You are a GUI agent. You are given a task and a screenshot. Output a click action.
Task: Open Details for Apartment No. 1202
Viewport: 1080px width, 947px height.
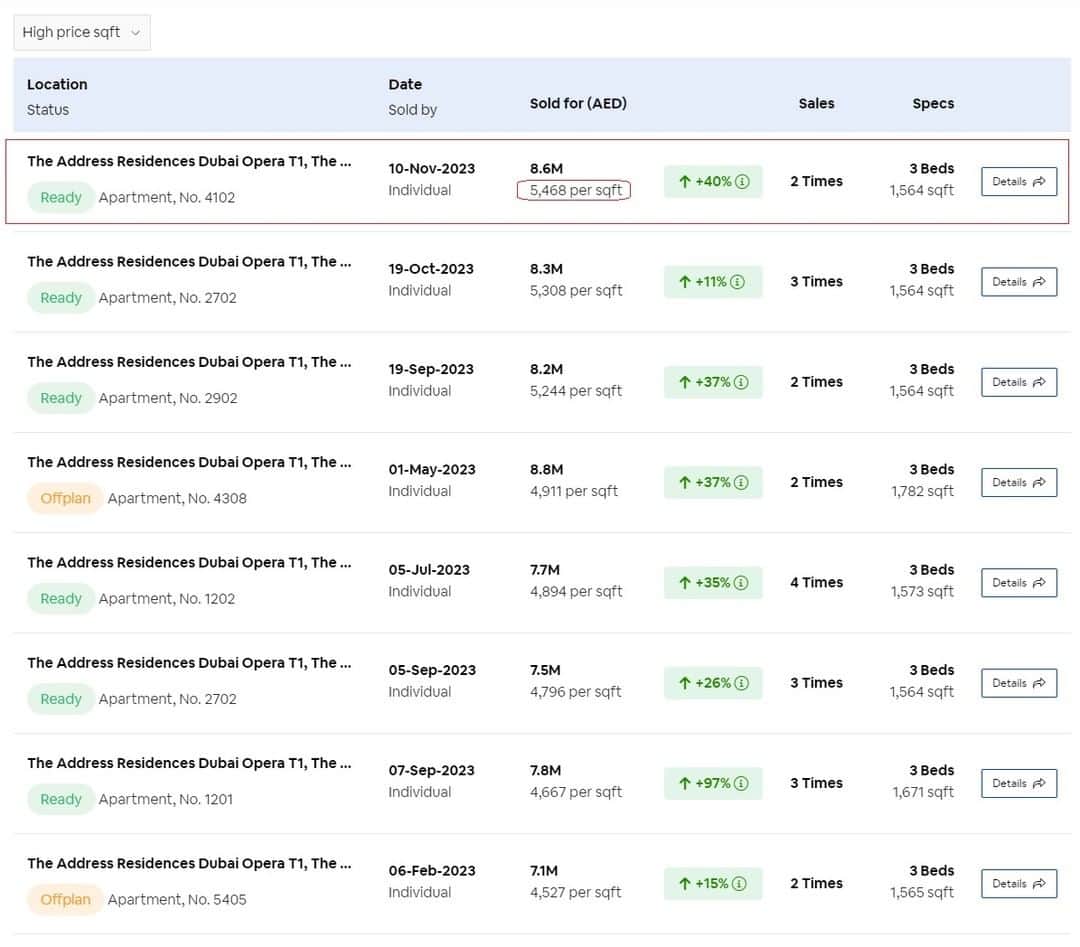tap(1019, 583)
